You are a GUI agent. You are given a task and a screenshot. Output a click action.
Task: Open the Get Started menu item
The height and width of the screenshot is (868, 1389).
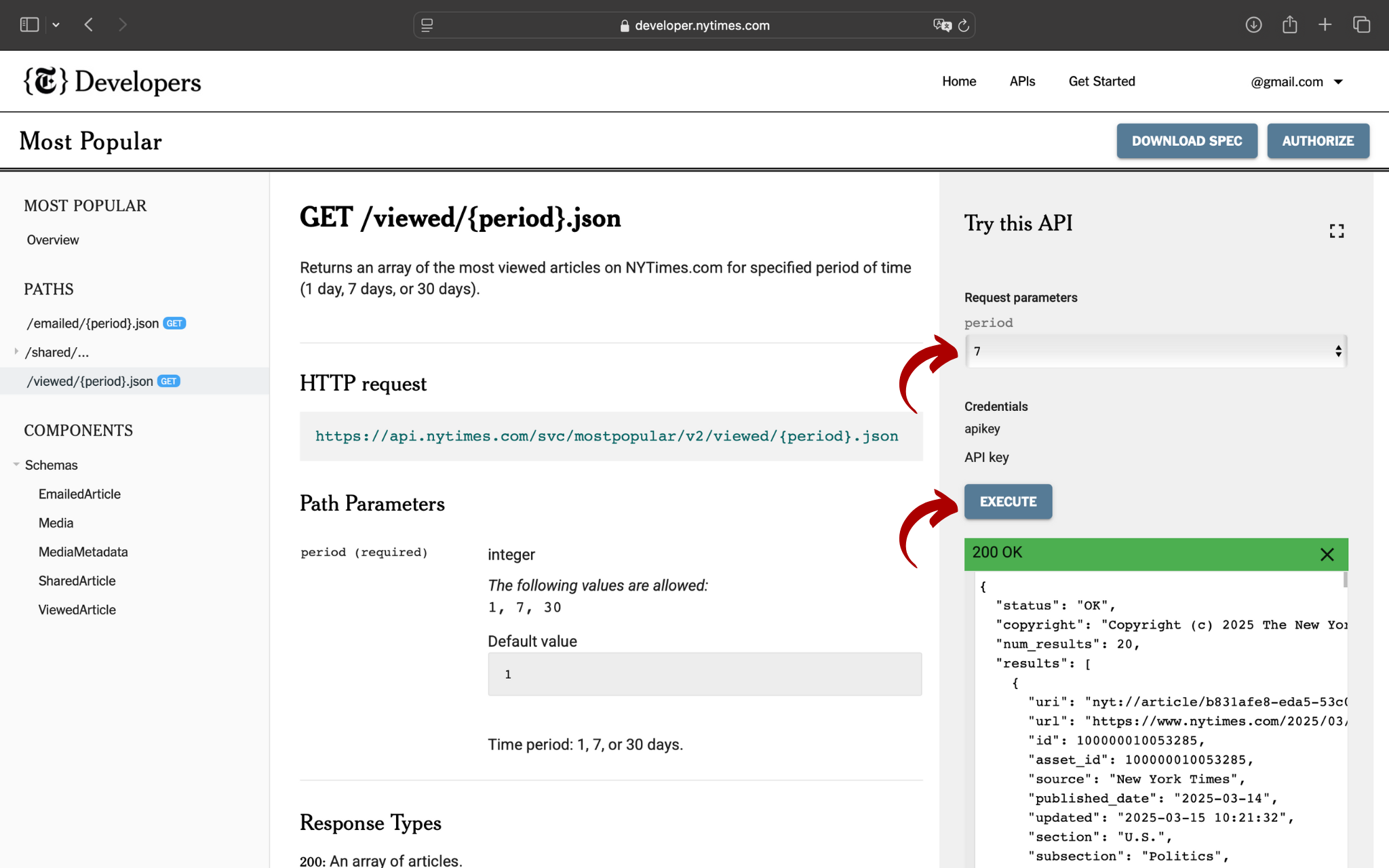click(x=1101, y=81)
